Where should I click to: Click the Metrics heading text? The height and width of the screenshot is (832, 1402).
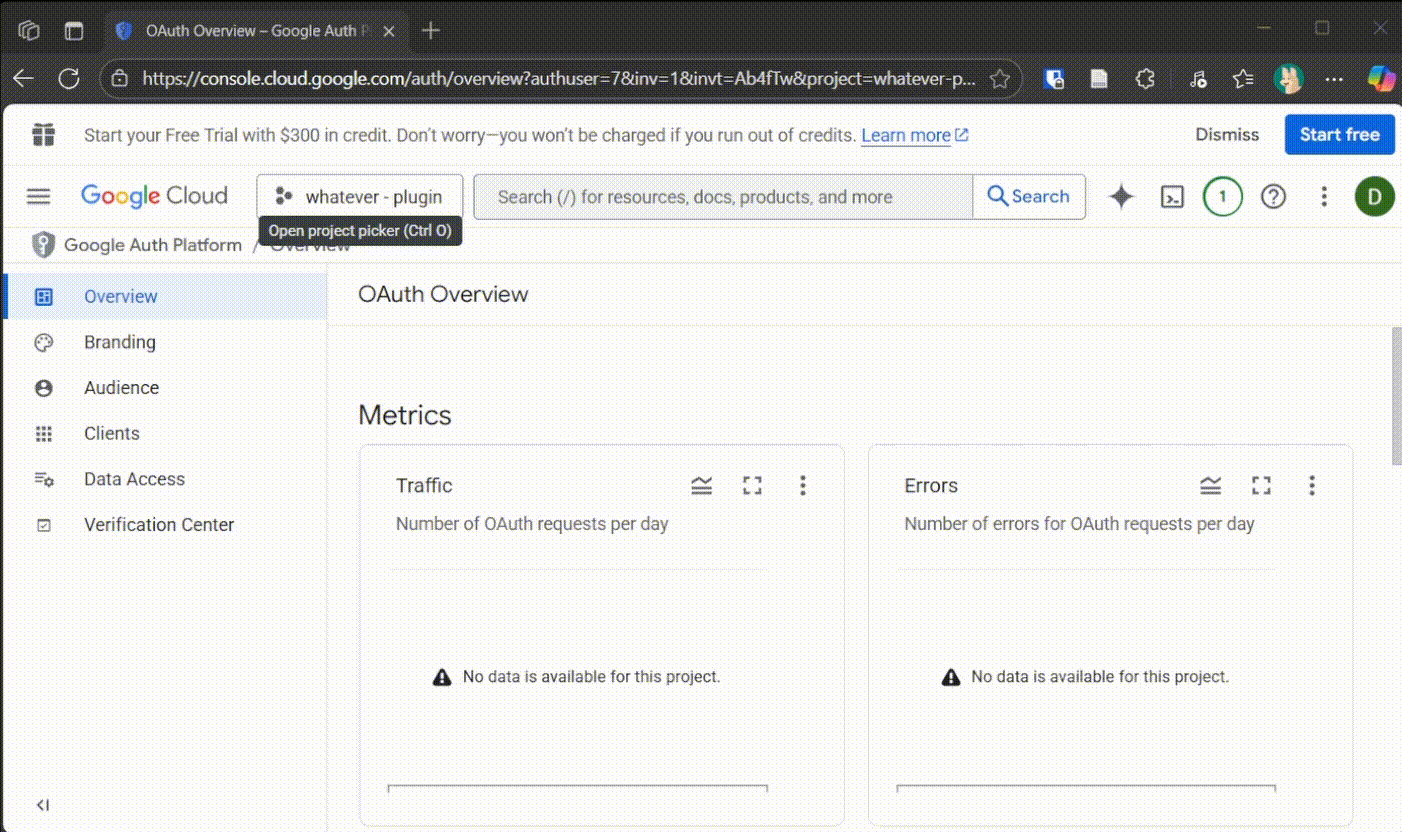405,415
